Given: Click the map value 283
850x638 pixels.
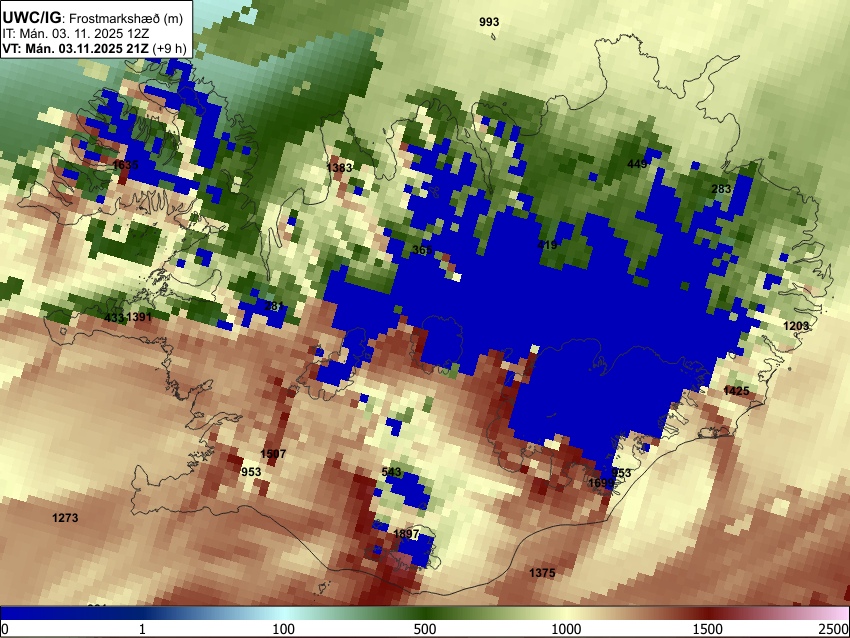Looking at the screenshot, I should tap(721, 189).
